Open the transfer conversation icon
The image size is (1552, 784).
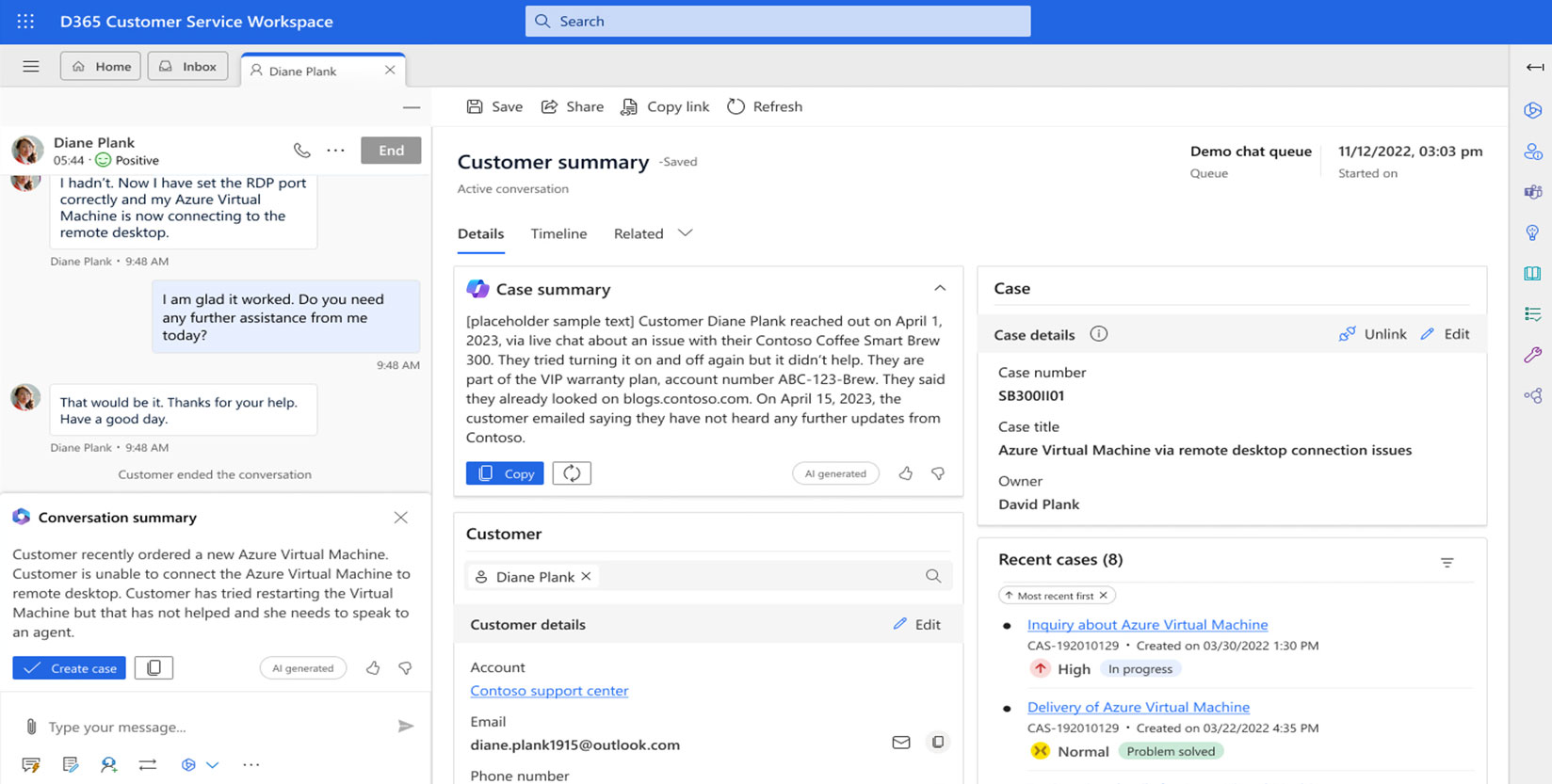148,765
